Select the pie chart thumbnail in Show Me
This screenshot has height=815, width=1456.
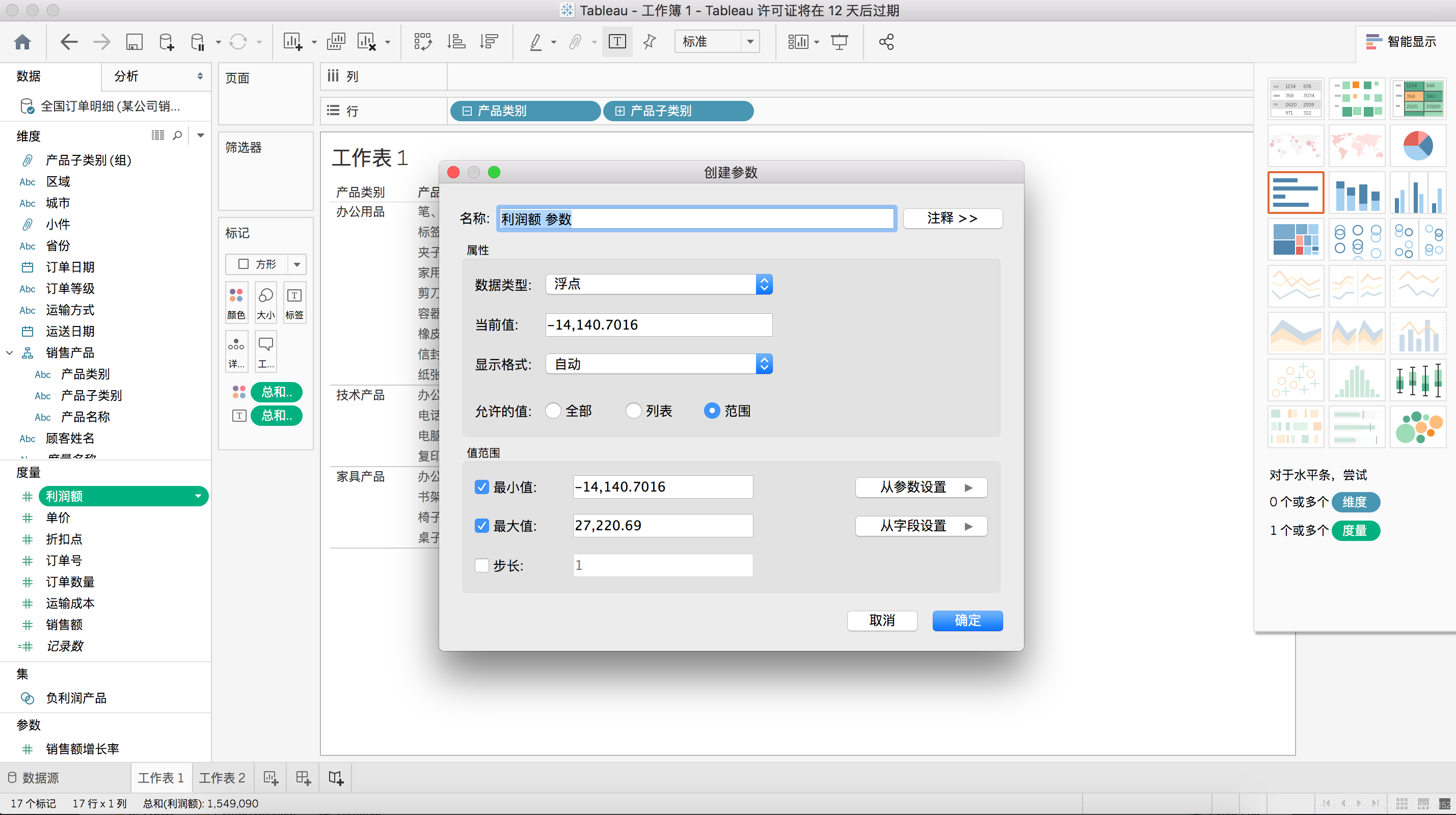click(1418, 146)
